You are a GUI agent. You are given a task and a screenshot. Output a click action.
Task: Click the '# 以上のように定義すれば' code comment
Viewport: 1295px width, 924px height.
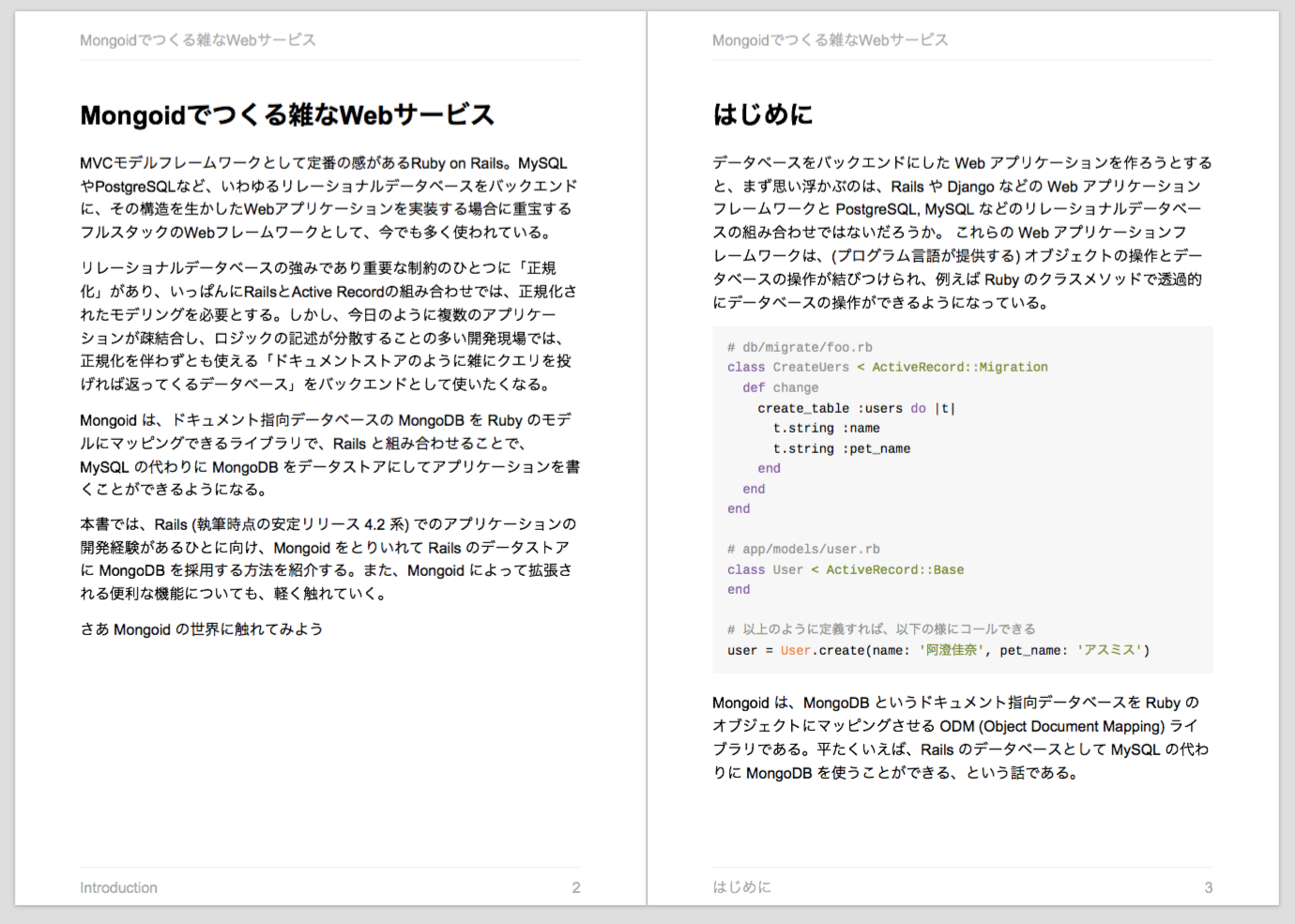(x=881, y=629)
